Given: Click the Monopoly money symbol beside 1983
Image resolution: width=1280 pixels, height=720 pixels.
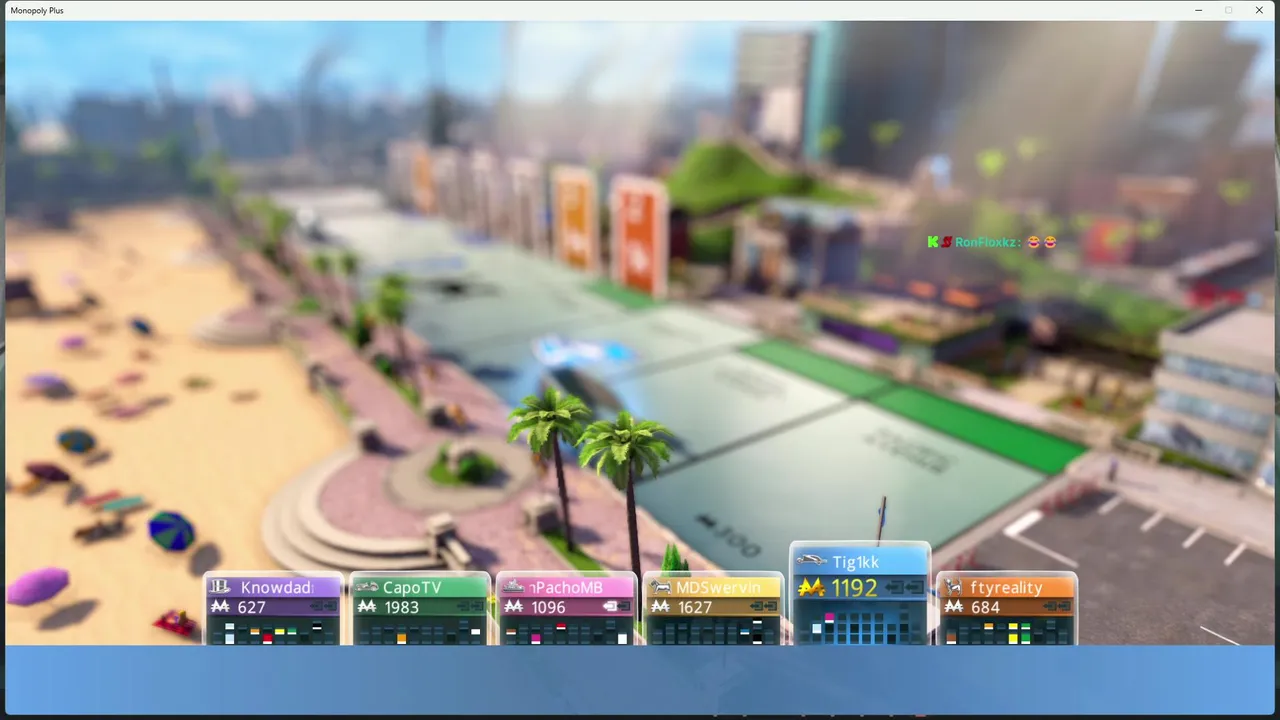Looking at the screenshot, I should (x=367, y=607).
